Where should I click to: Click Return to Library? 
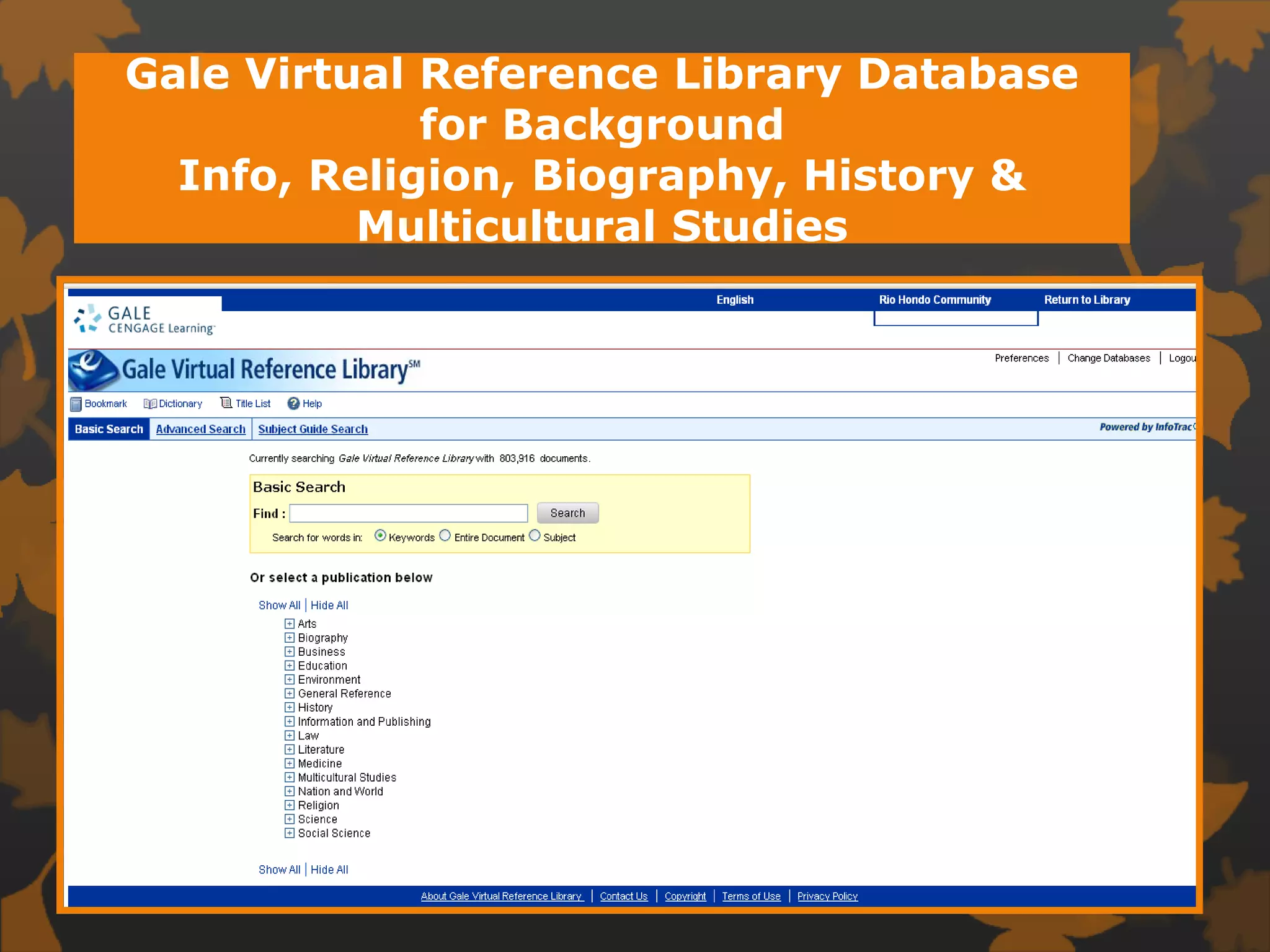point(1087,300)
